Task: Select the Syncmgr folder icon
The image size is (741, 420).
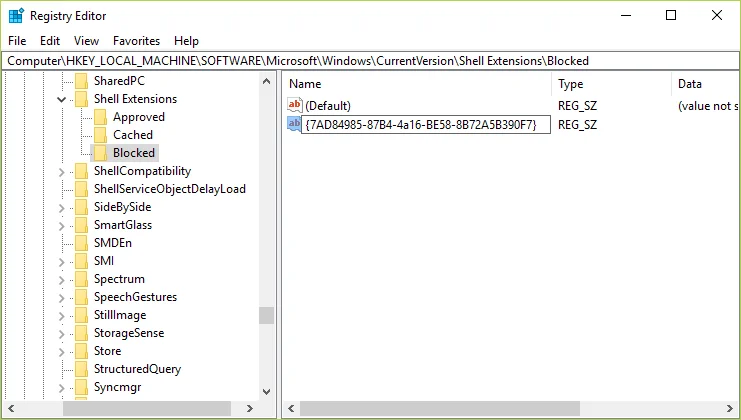Action: [81, 387]
